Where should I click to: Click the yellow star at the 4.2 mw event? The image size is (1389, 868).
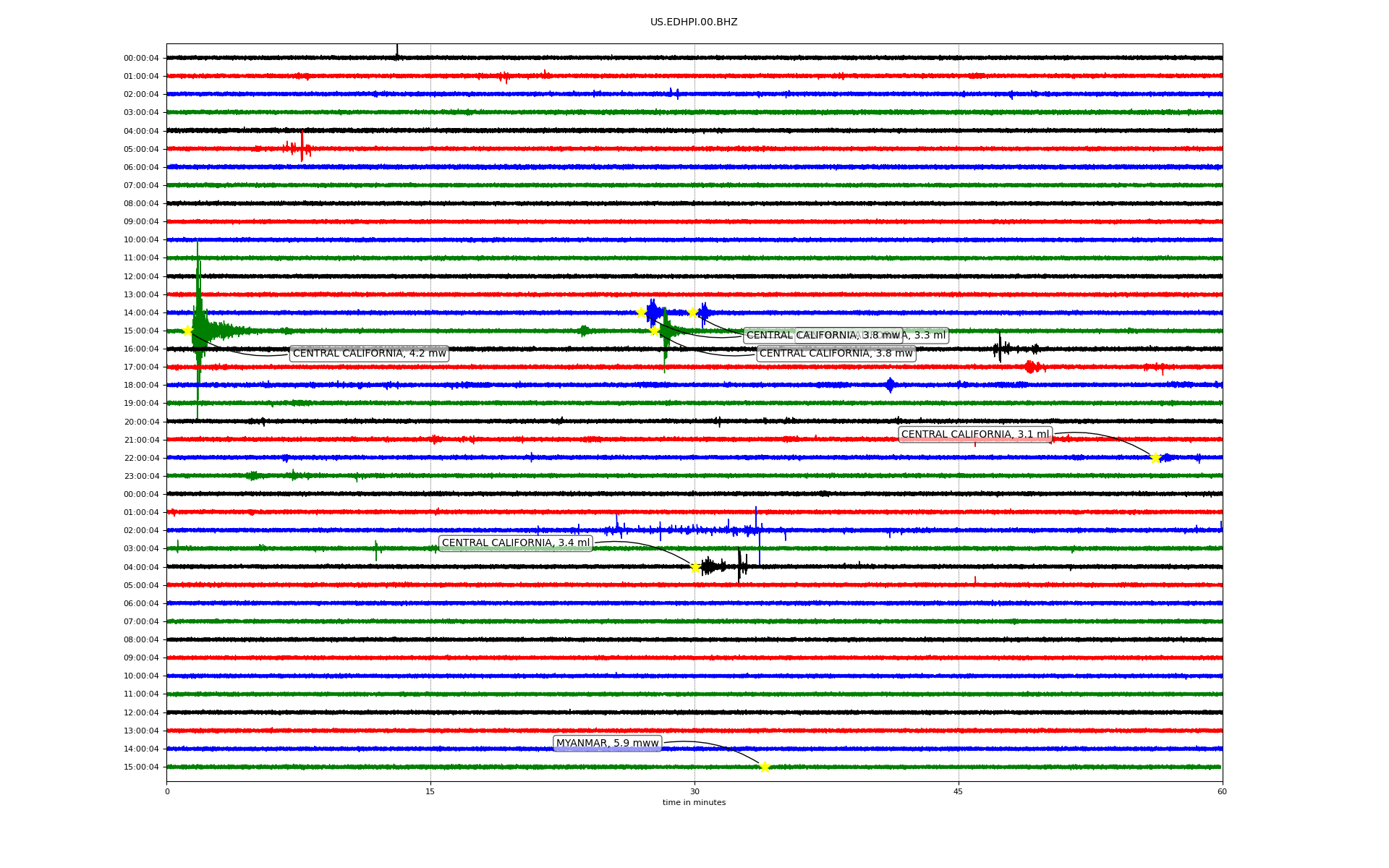coord(187,331)
